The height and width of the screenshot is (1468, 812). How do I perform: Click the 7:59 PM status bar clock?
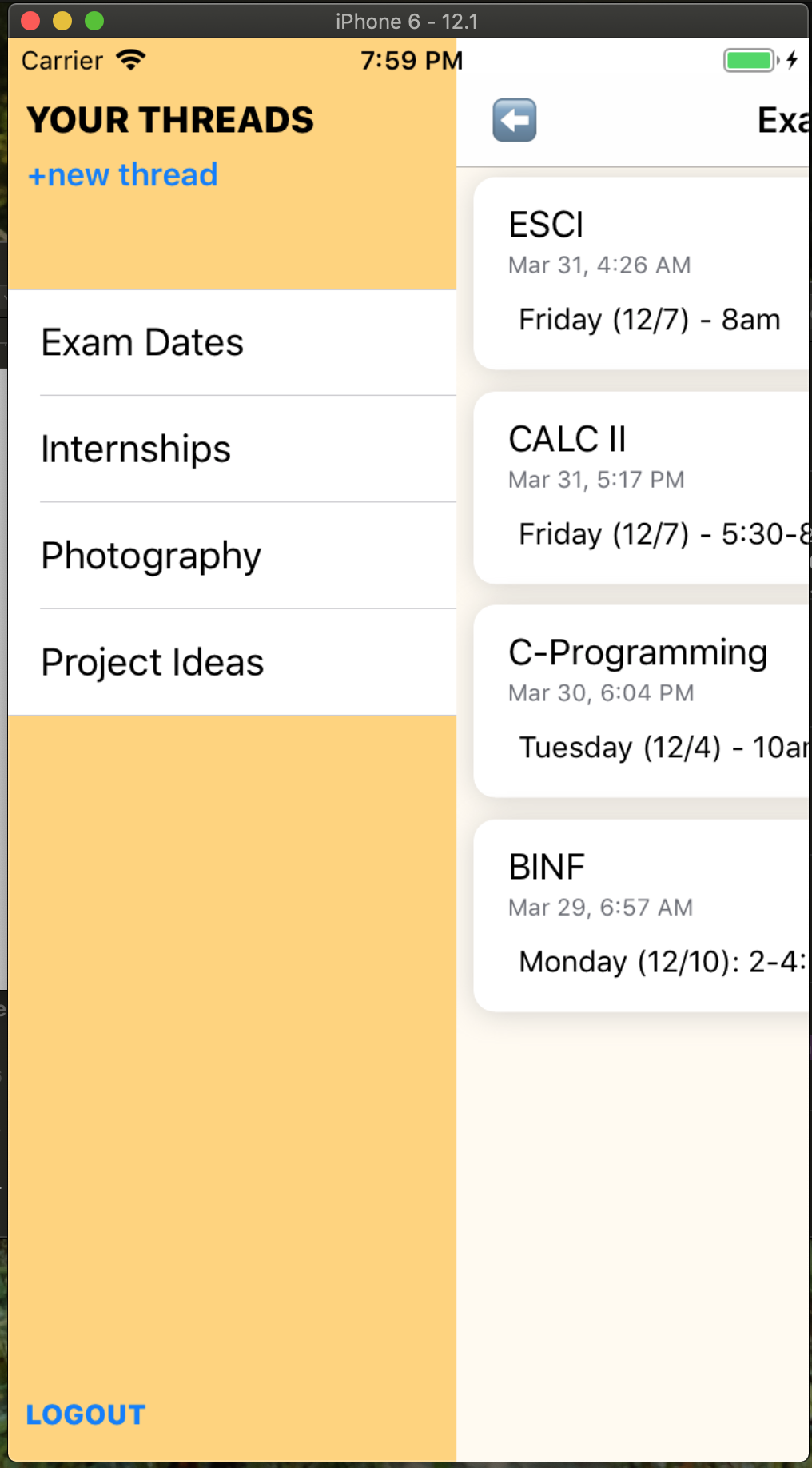click(x=412, y=60)
